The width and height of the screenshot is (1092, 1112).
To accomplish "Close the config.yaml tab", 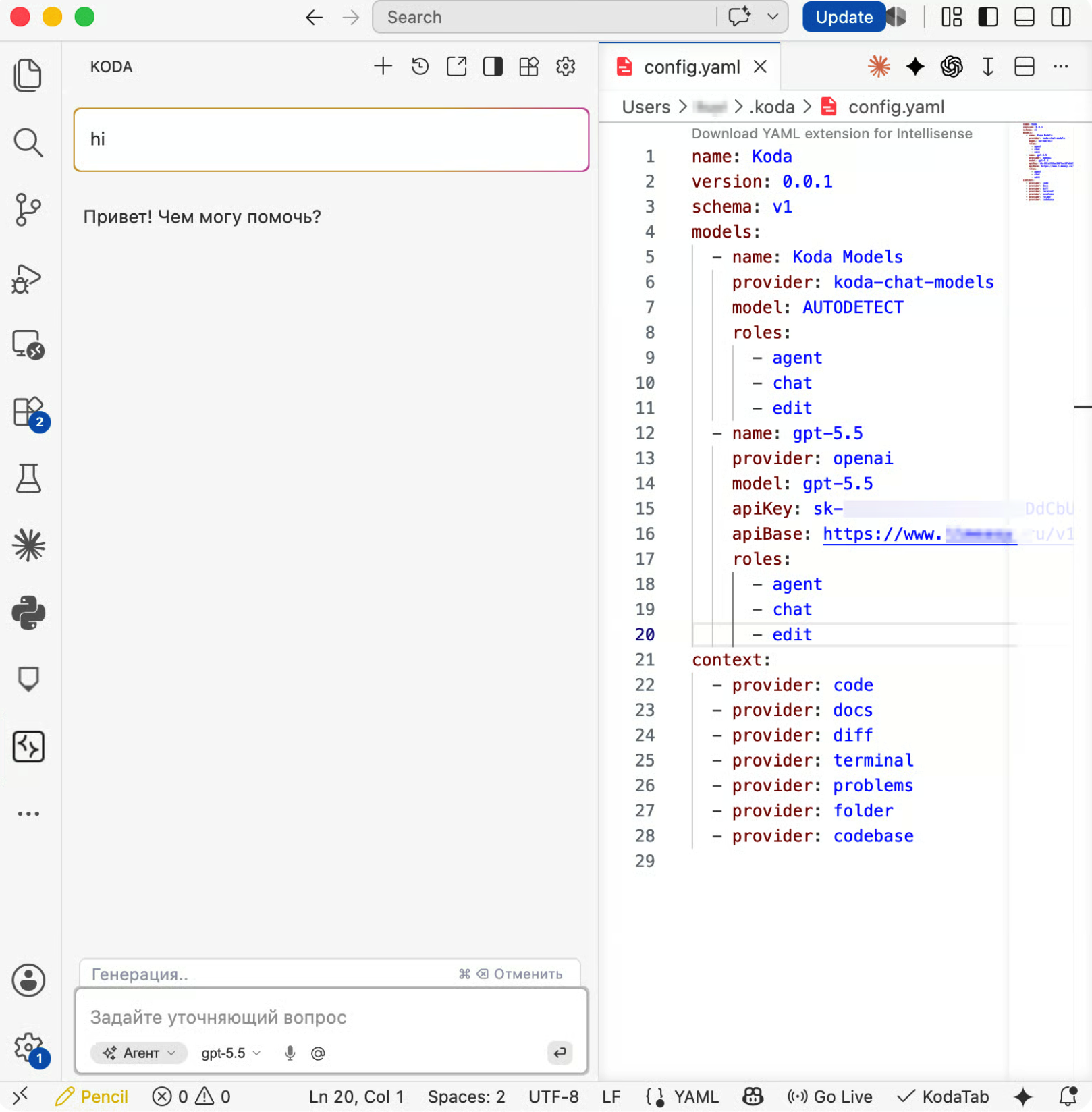I will pyautogui.click(x=761, y=67).
